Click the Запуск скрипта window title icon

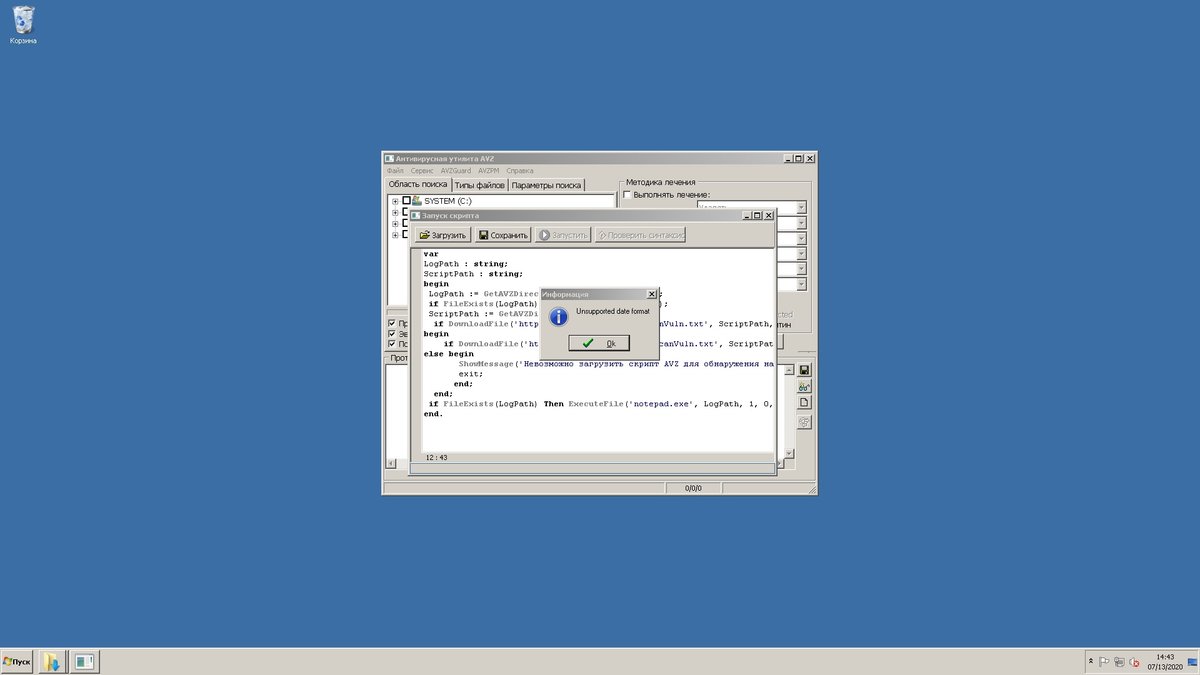pyautogui.click(x=416, y=215)
